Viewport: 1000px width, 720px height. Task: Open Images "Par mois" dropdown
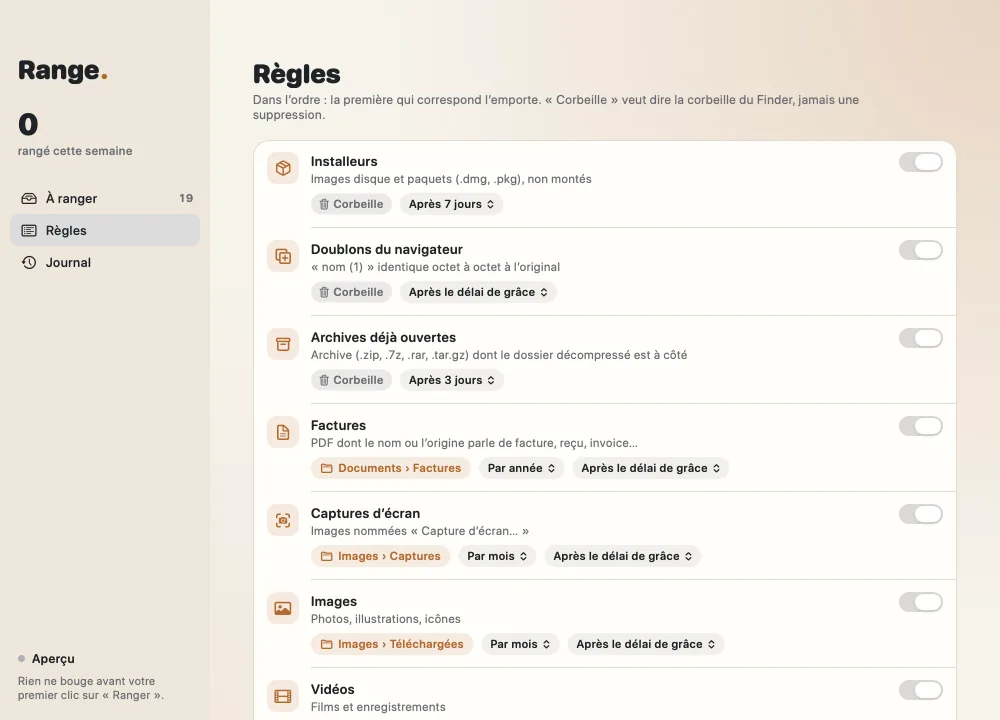(520, 644)
